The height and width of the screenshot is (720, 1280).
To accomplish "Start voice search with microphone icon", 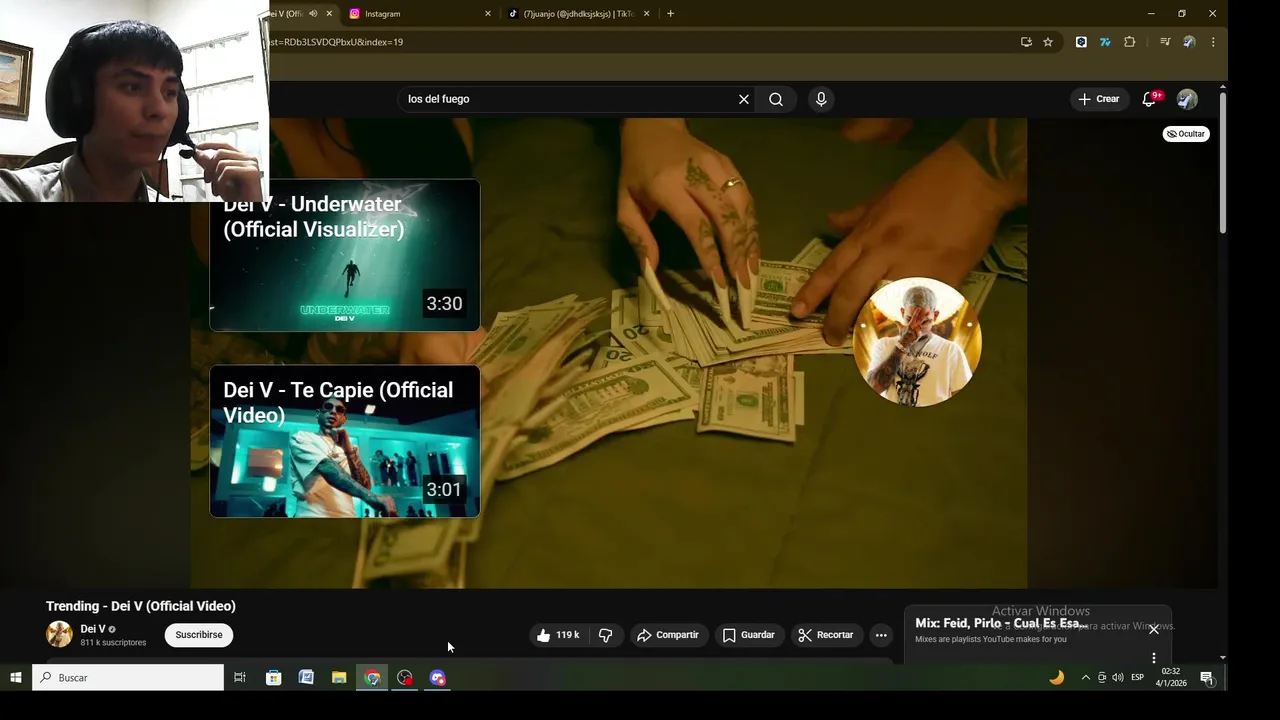I will pyautogui.click(x=821, y=99).
